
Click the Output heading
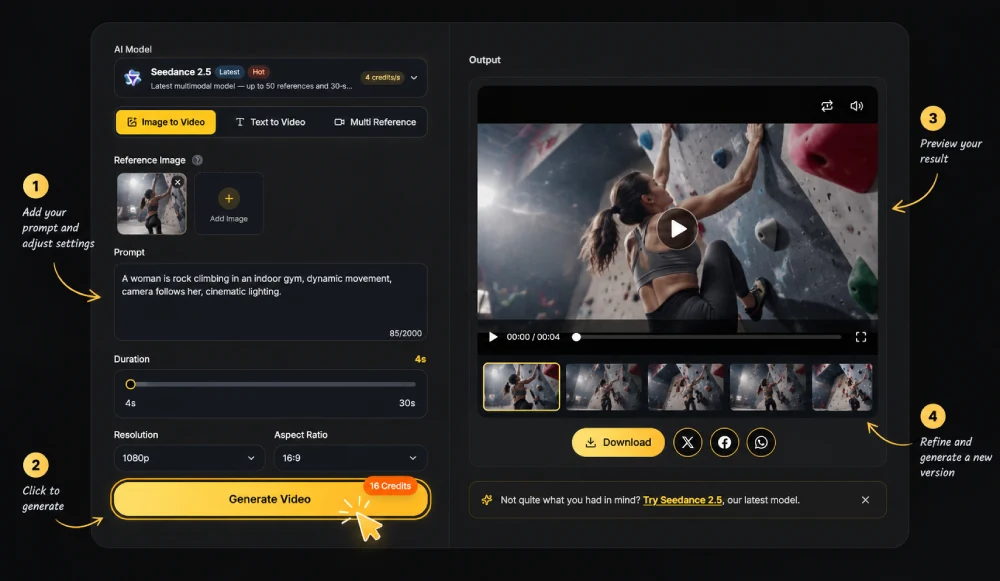pyautogui.click(x=485, y=60)
